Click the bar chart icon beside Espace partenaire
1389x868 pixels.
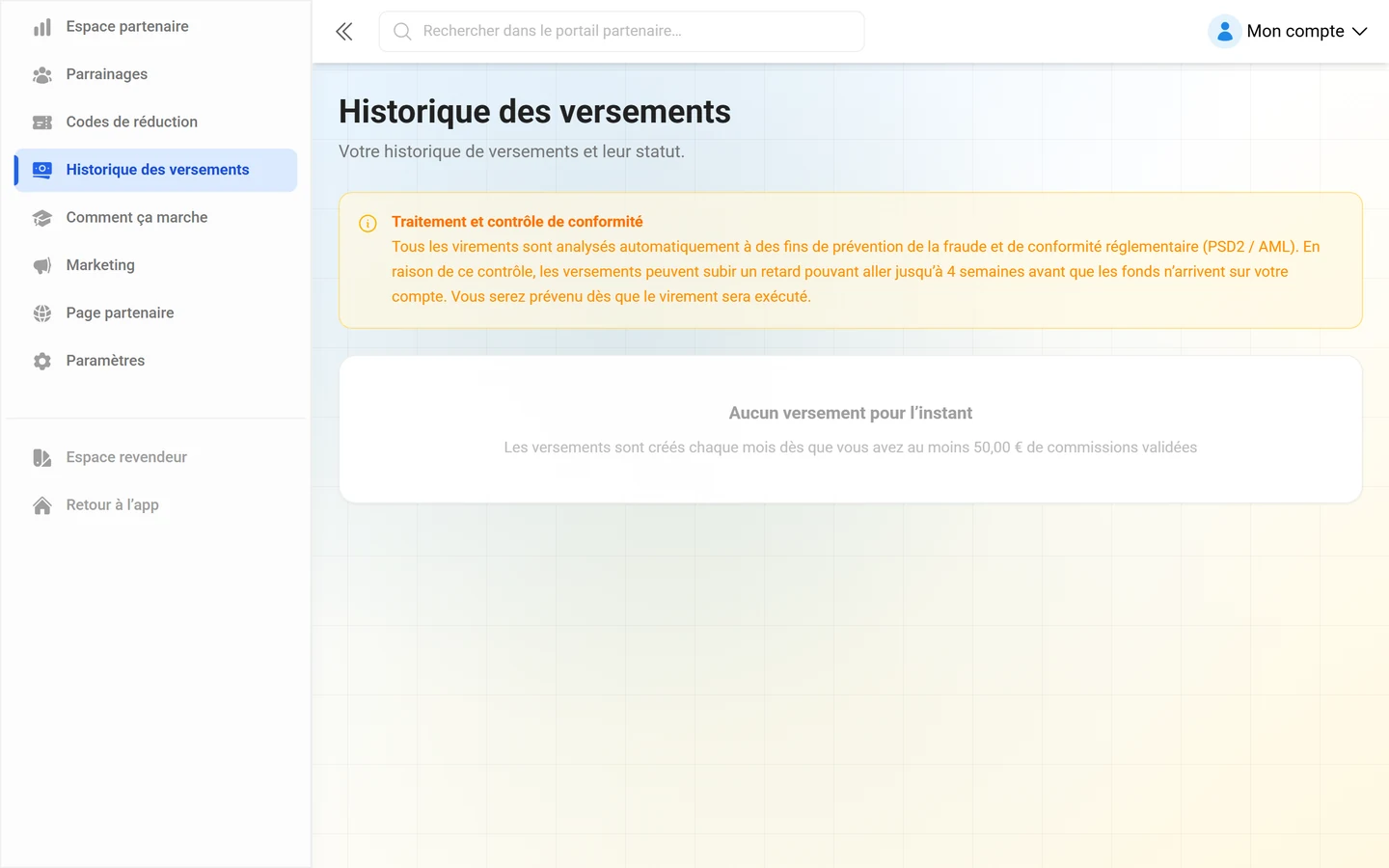point(42,27)
